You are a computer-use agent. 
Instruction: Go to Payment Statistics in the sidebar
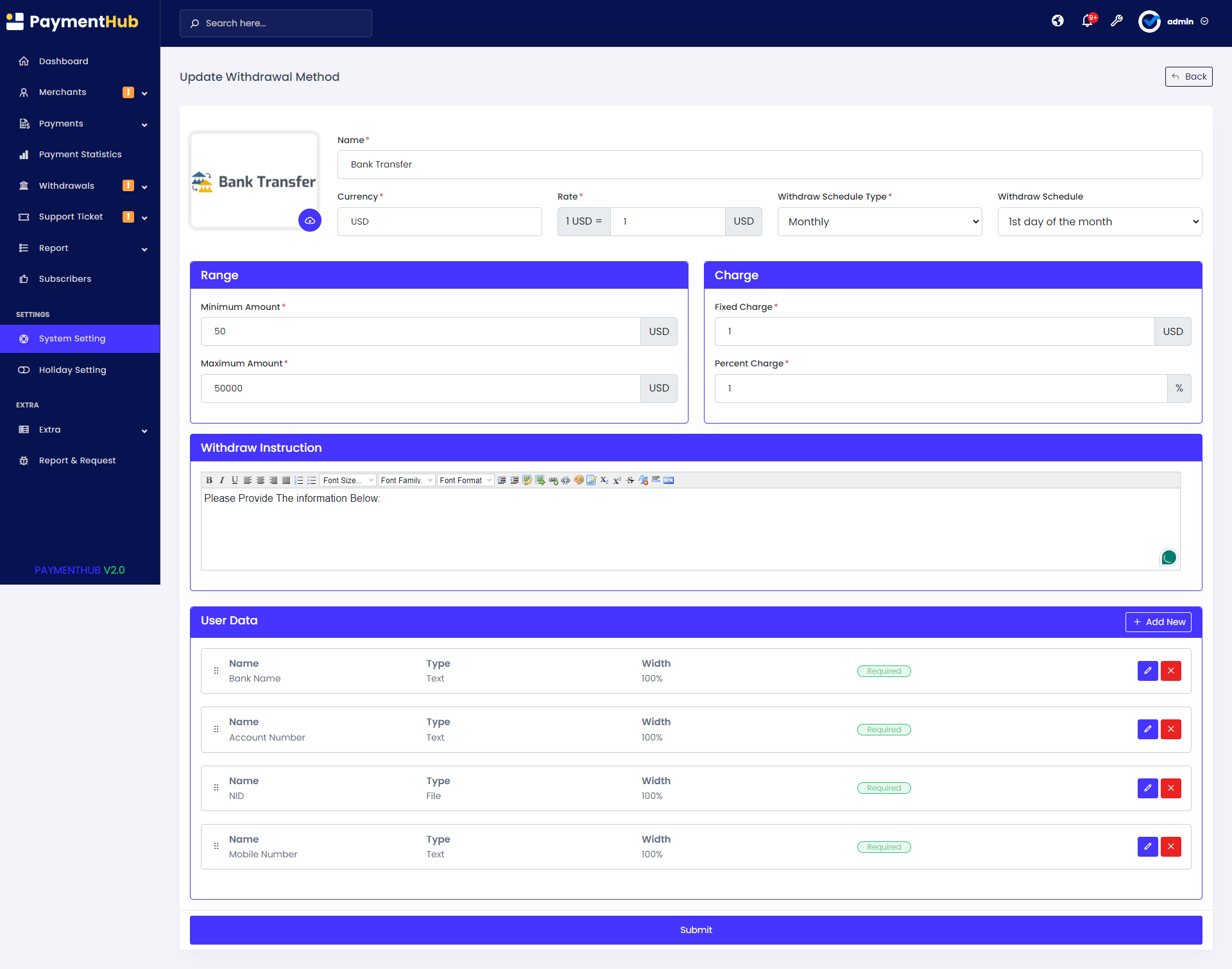[80, 155]
